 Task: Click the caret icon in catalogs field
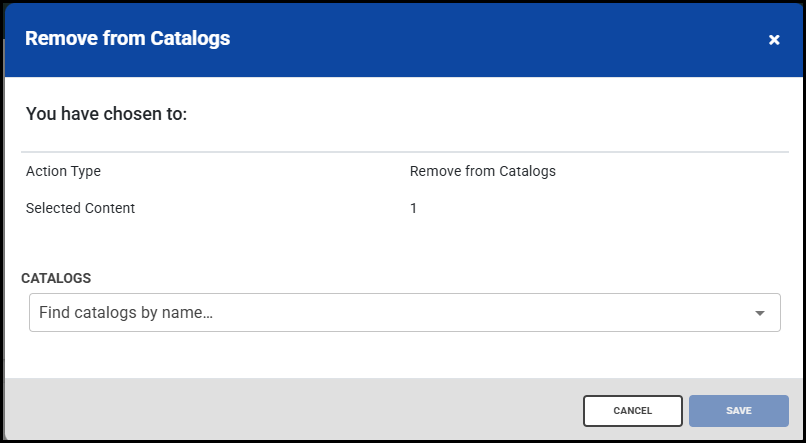760,313
